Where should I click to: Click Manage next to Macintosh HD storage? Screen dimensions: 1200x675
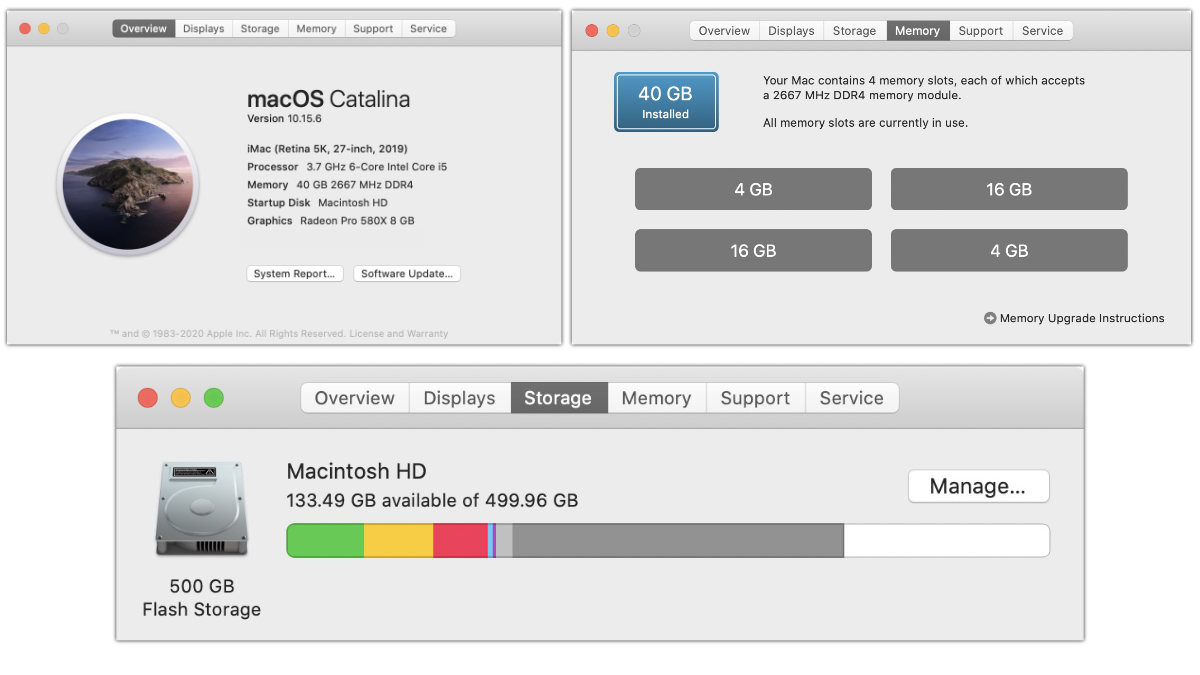(978, 487)
